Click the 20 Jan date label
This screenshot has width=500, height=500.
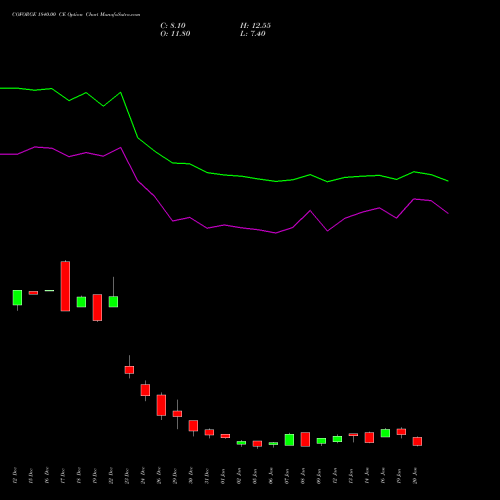point(414,476)
